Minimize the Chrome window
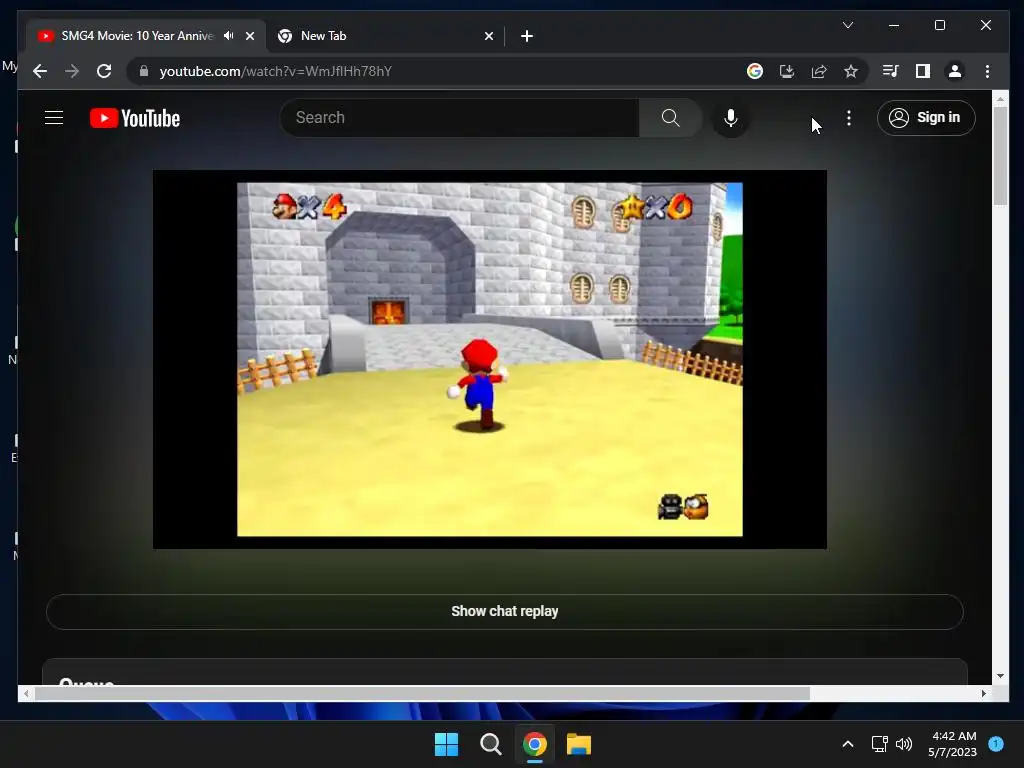This screenshot has width=1024, height=768. point(894,25)
